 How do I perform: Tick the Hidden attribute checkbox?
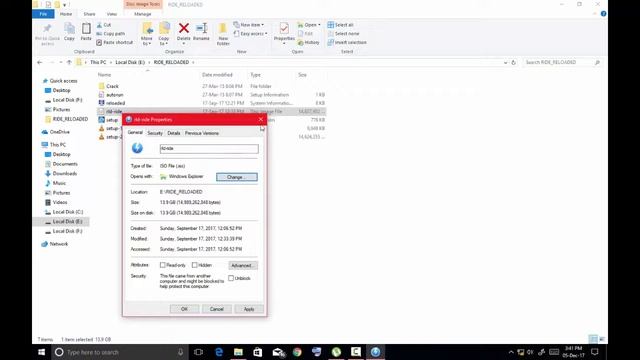point(195,265)
